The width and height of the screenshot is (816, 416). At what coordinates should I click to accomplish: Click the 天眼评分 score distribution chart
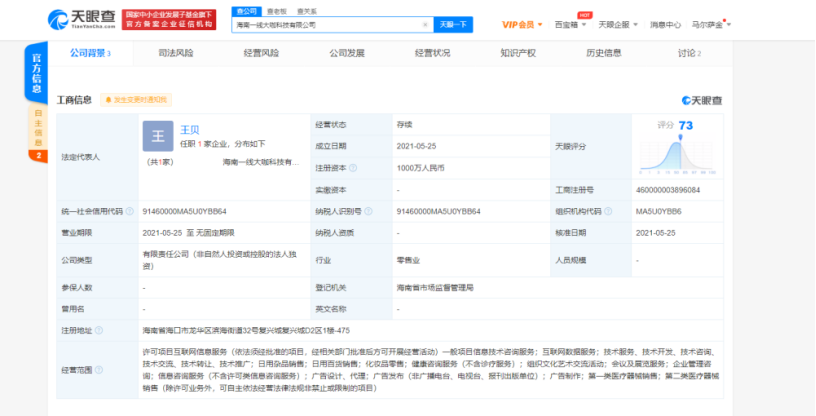point(678,156)
